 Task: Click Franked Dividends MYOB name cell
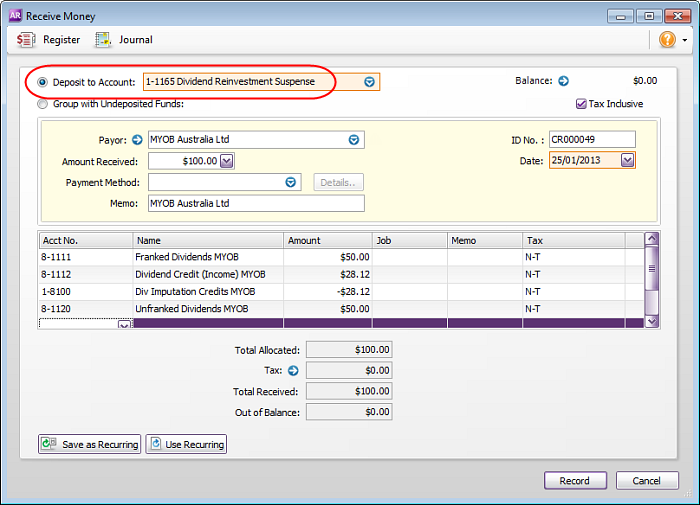(x=208, y=257)
